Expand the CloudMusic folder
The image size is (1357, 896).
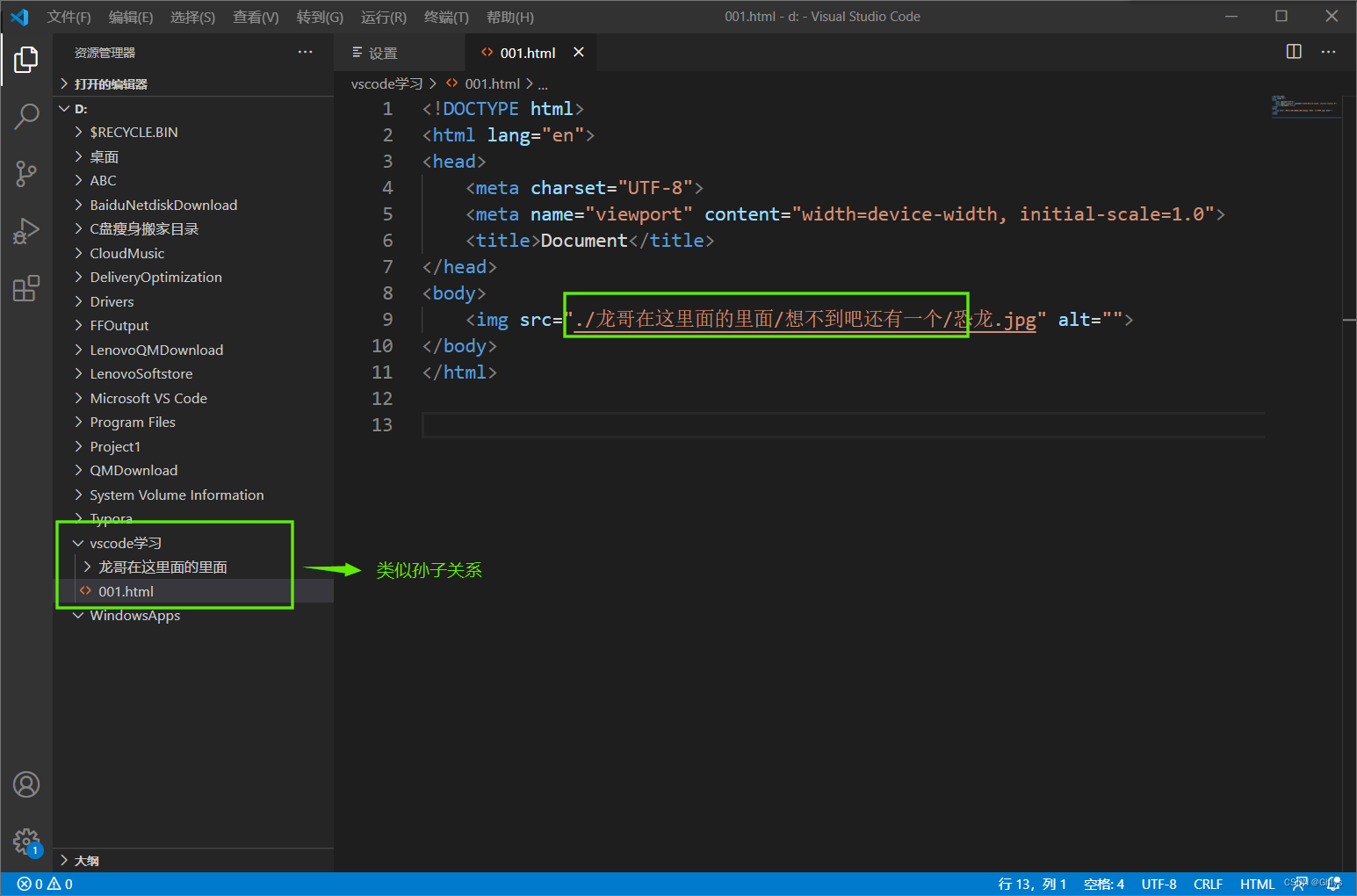(193, 253)
